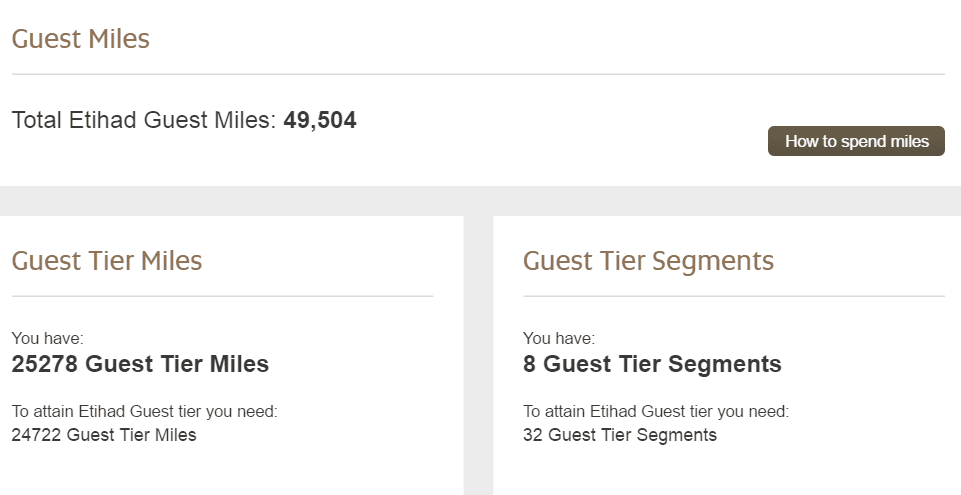Click gray gap between the two tier panels
The height and width of the screenshot is (495, 961).
(478, 355)
